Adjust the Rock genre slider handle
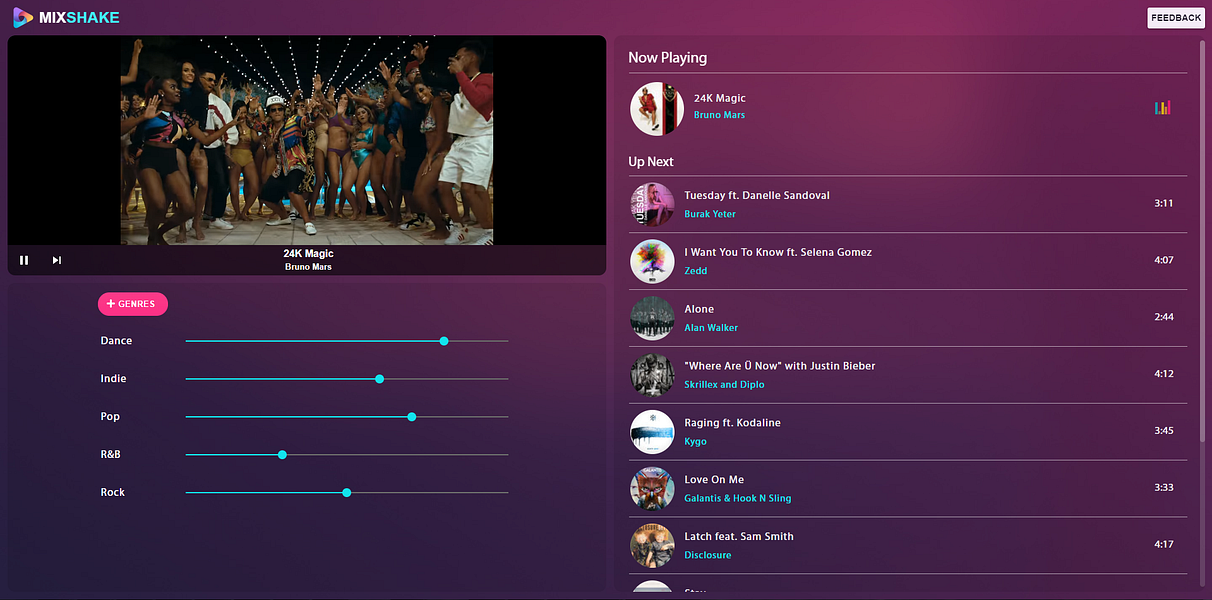Image resolution: width=1212 pixels, height=600 pixels. click(346, 493)
